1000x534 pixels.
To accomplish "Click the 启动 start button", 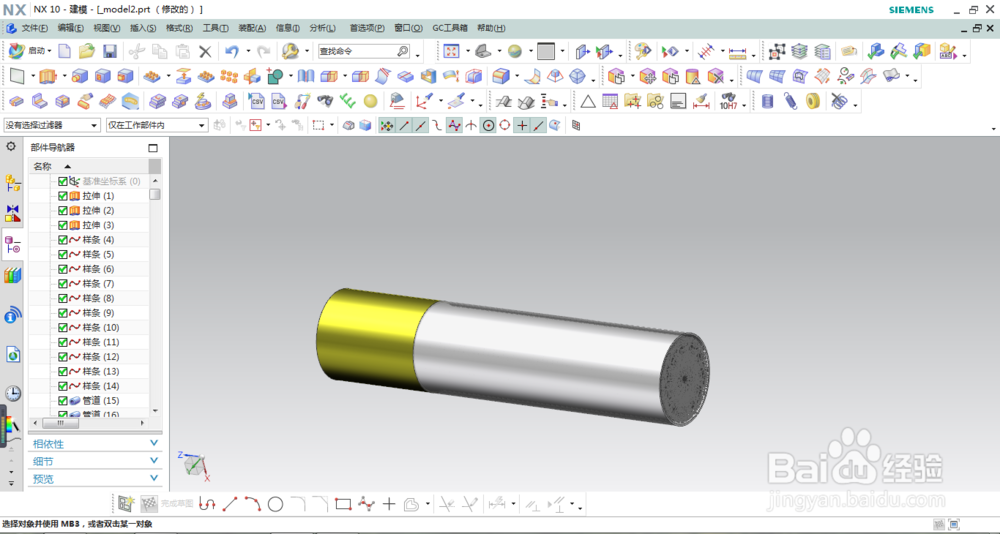I will click(x=26, y=51).
